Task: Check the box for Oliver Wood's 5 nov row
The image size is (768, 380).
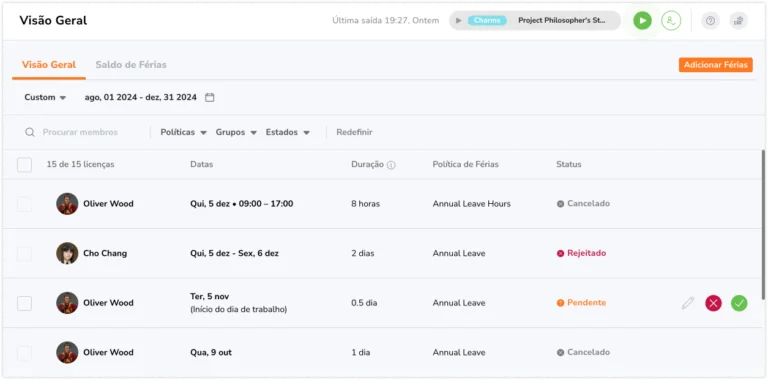Action: coord(24,303)
